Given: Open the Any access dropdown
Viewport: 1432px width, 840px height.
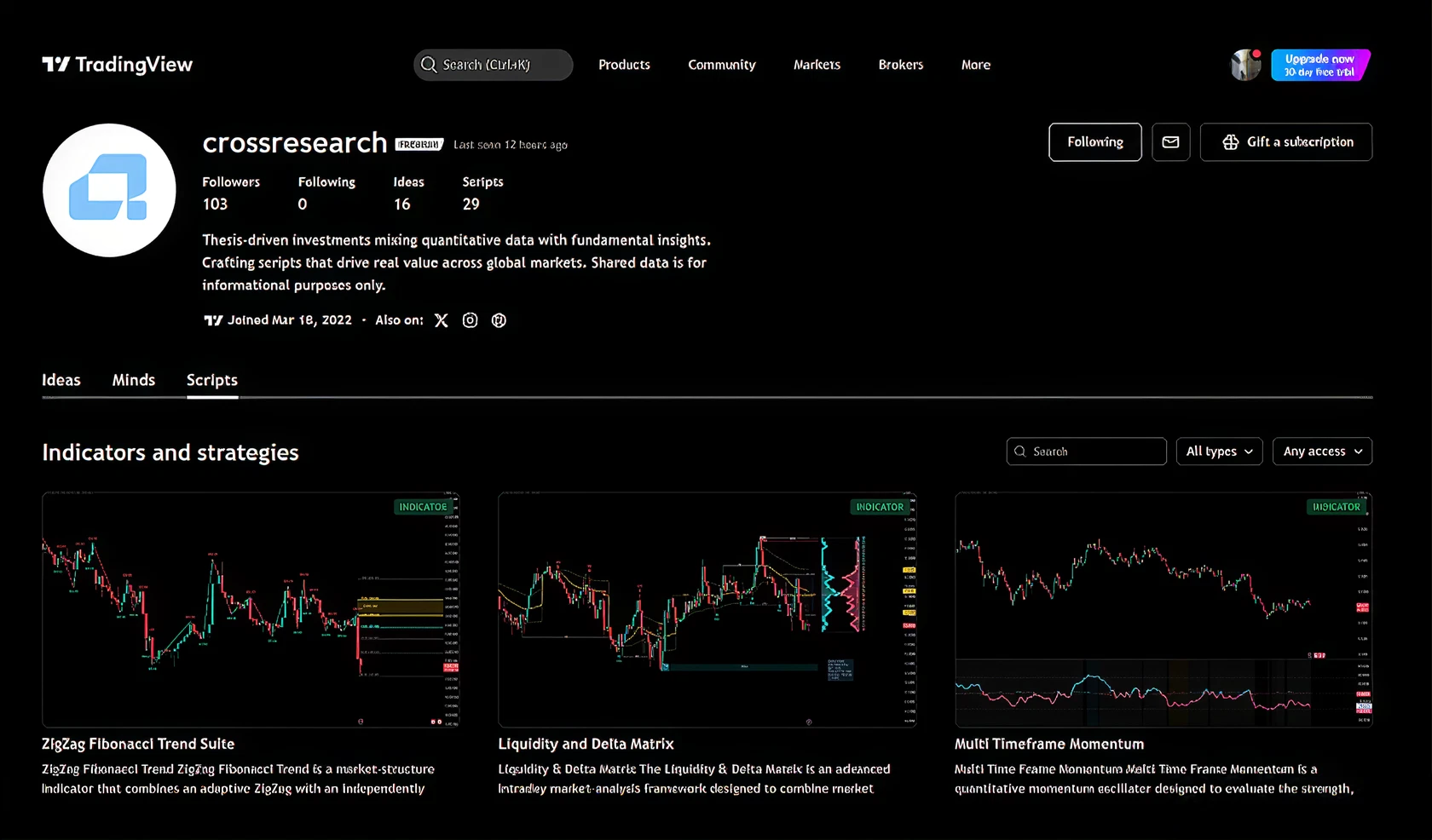Looking at the screenshot, I should (x=1322, y=452).
